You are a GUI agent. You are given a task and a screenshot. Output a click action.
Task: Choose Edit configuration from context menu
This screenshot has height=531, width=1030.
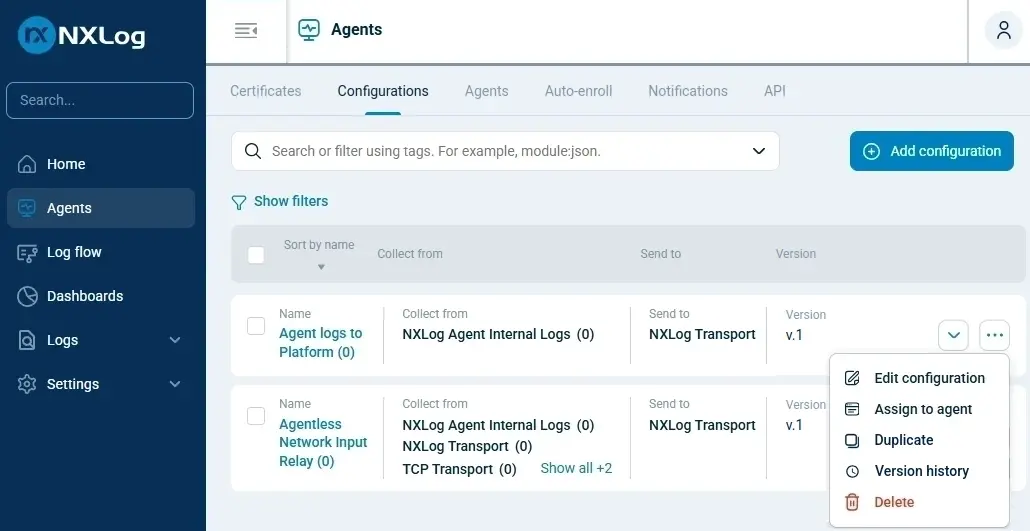tap(920, 378)
